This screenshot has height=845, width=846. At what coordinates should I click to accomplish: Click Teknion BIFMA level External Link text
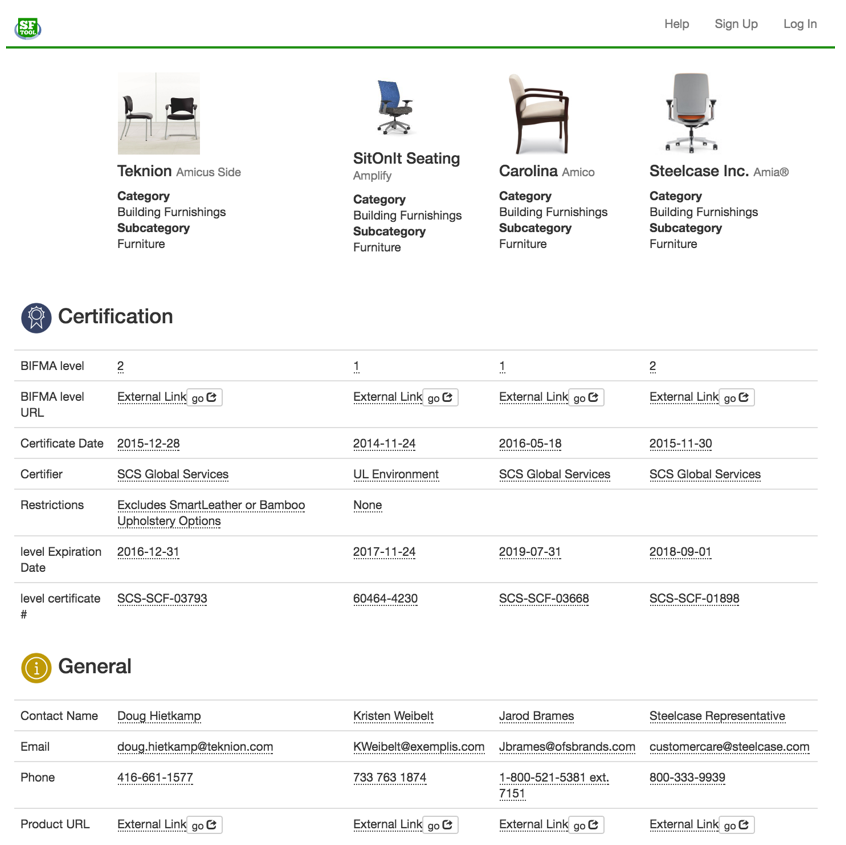(152, 397)
